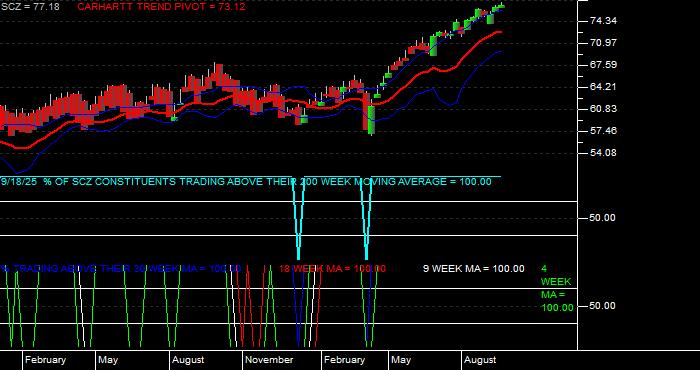This screenshot has width=700, height=370.
Task: Click the 30 week MA blue label
Action: 121,269
